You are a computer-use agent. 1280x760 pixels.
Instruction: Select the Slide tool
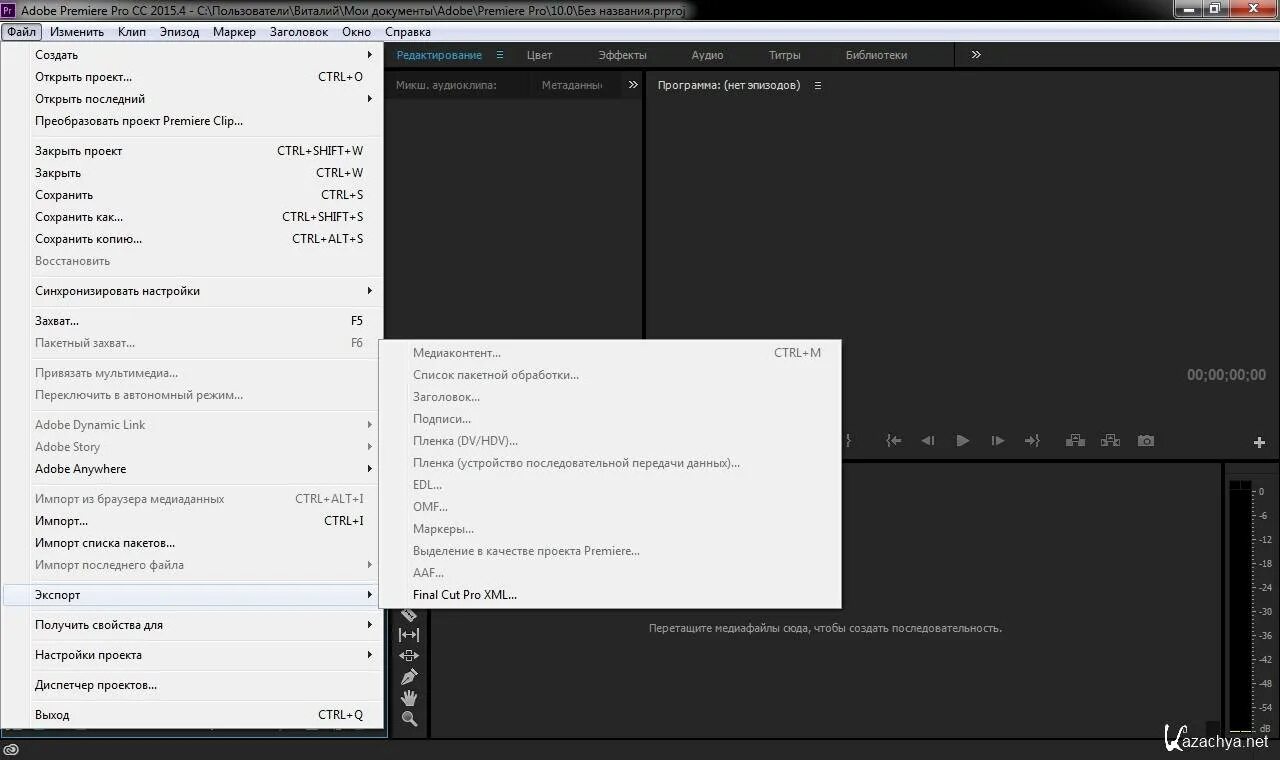tap(409, 656)
